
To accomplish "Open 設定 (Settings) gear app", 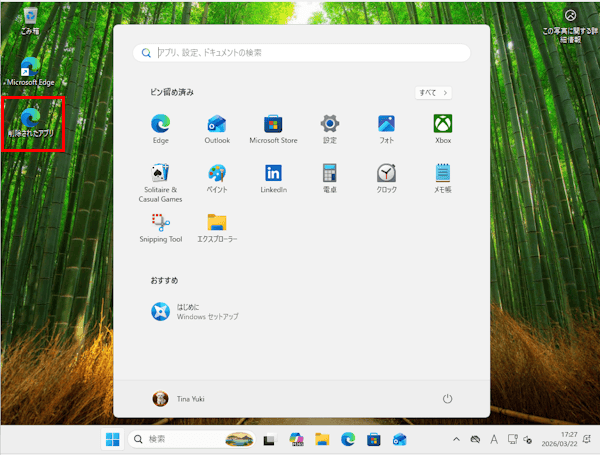I will click(x=330, y=129).
